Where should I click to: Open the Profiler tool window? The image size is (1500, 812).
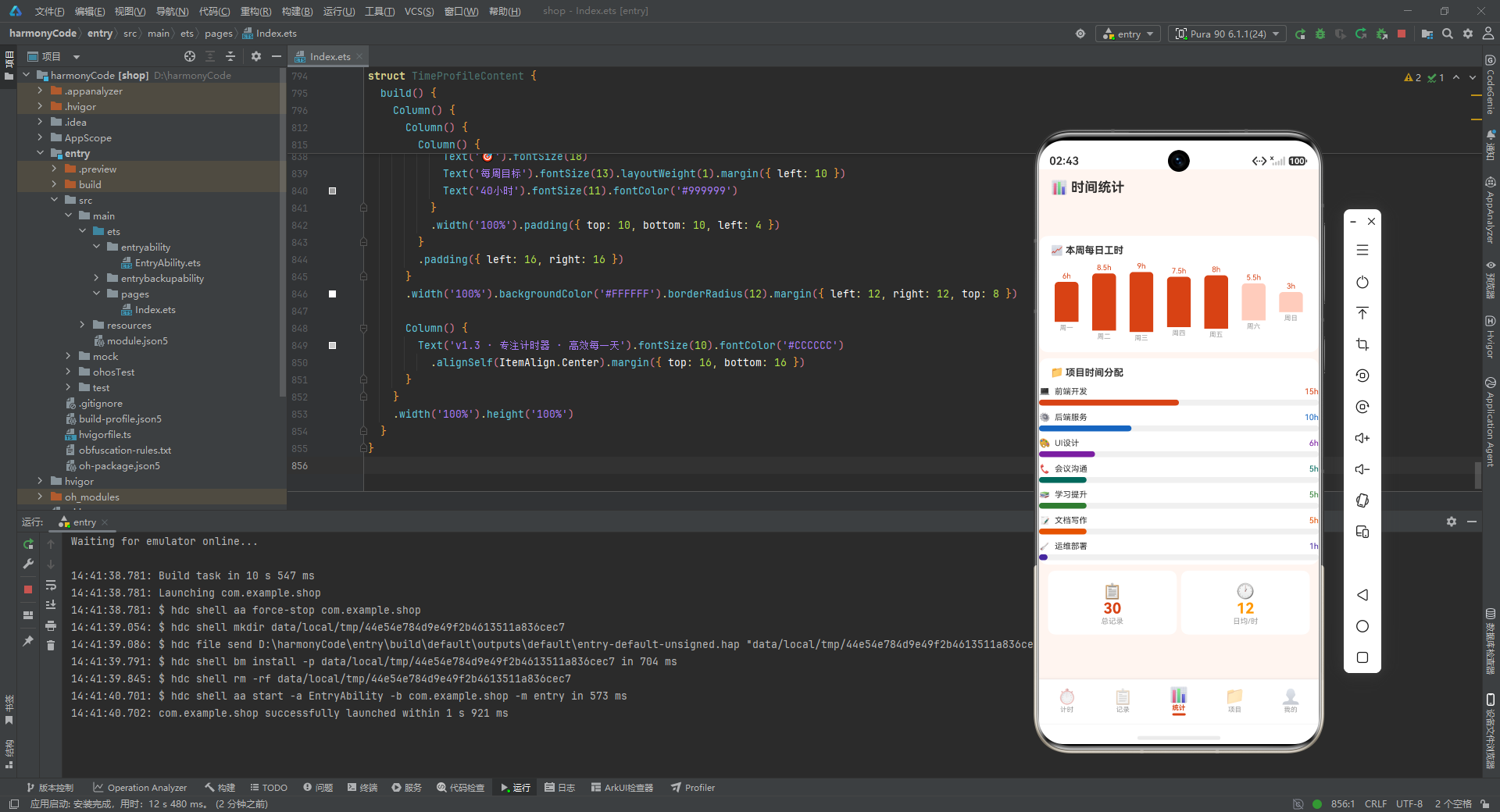(692, 787)
